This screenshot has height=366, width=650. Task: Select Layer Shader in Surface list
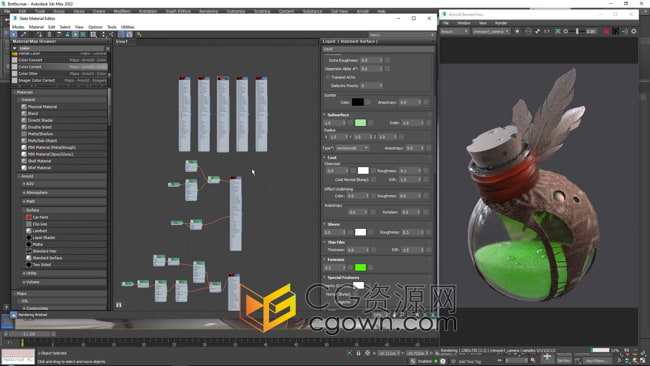(x=44, y=238)
